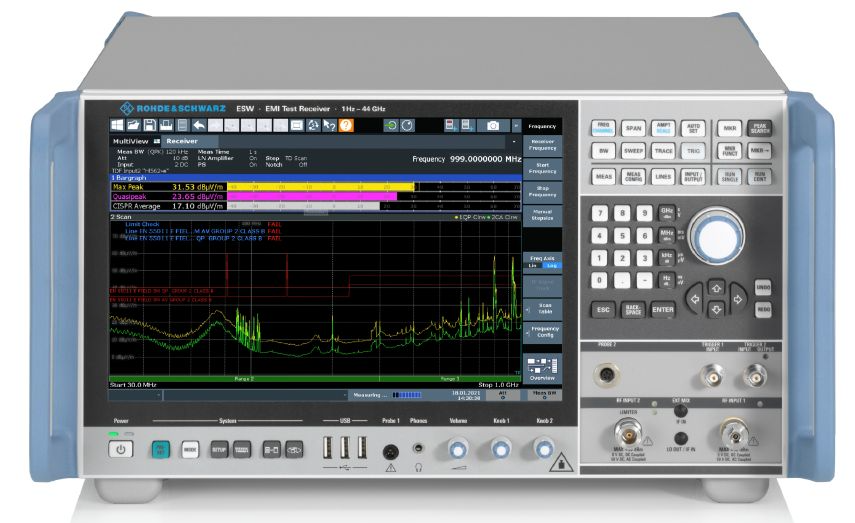The height and width of the screenshot is (523, 855).
Task: Click the TRACE hardware key
Action: 663,151
